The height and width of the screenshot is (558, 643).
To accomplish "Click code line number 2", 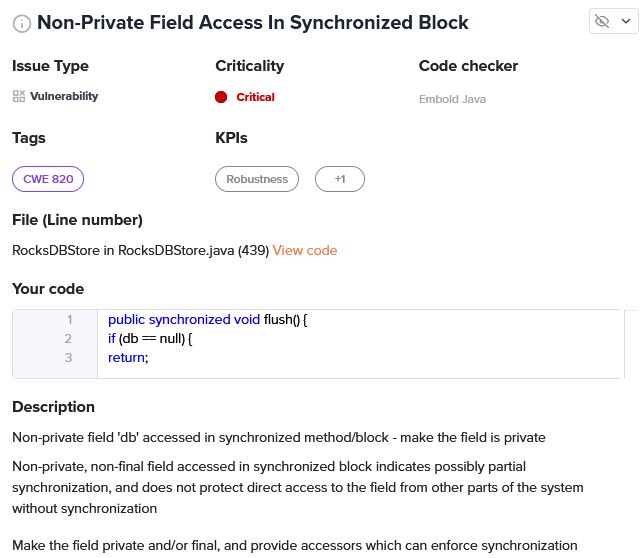I will [x=68, y=339].
